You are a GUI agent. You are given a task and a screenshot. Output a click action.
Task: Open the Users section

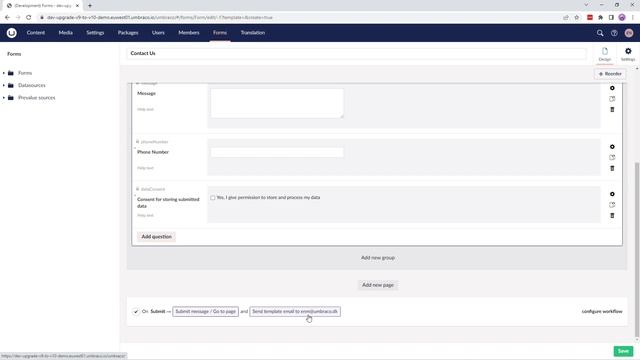[158, 33]
